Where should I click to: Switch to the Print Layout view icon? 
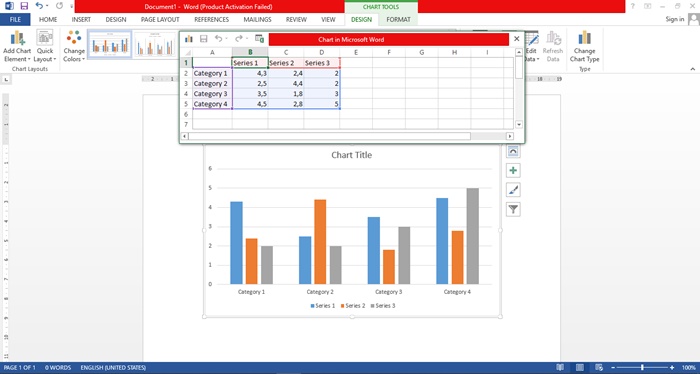click(579, 367)
